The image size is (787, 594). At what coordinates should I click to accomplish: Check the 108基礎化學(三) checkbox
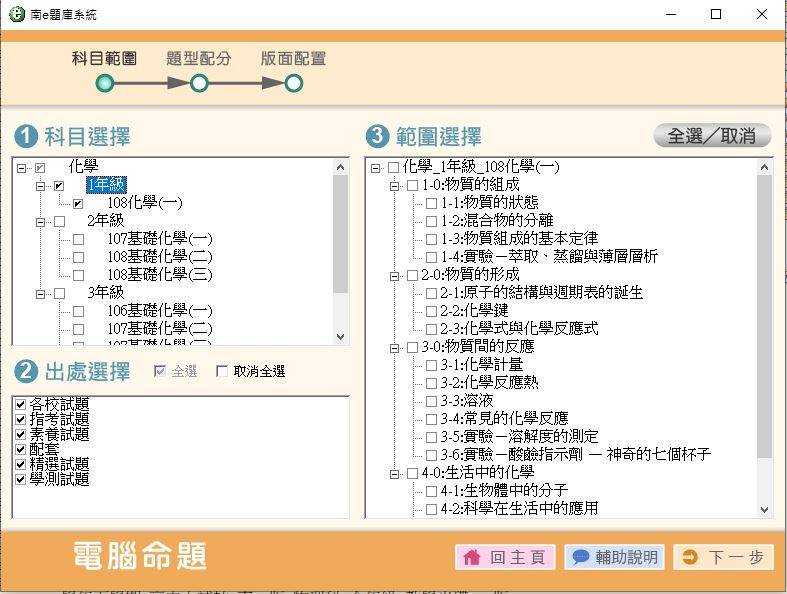click(78, 275)
